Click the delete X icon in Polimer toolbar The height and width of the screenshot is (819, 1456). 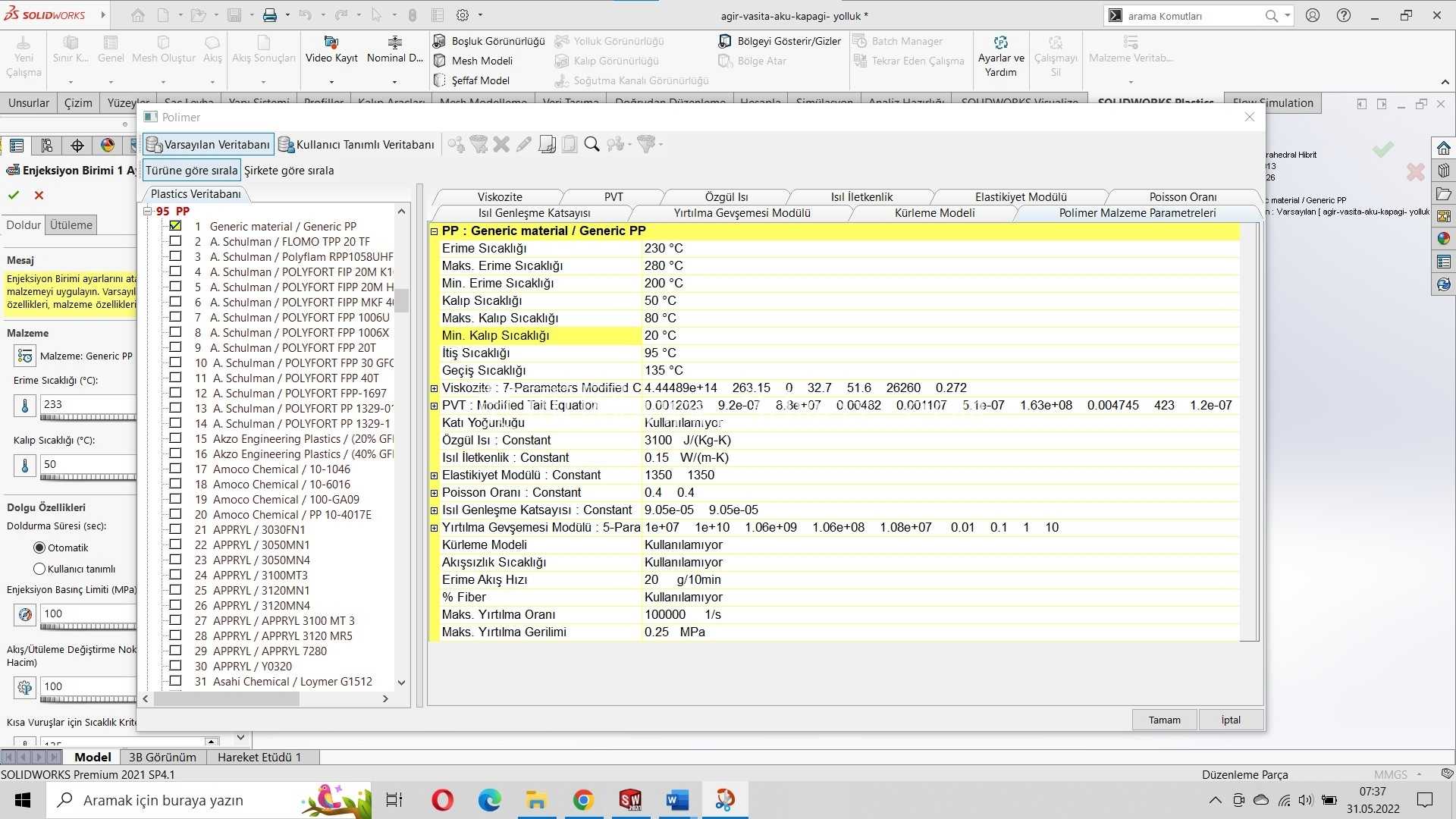coord(501,144)
